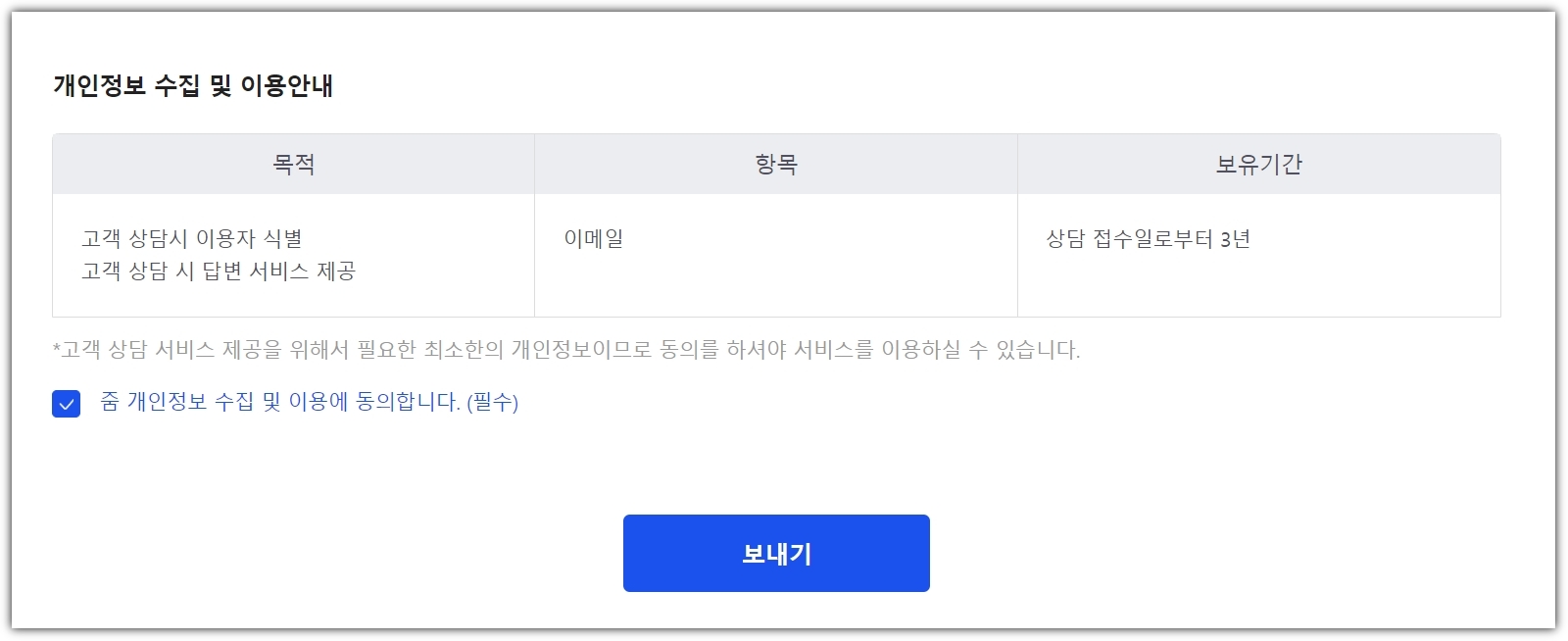The height and width of the screenshot is (641, 1568).
Task: Click the 보내기 button label text
Action: [775, 552]
